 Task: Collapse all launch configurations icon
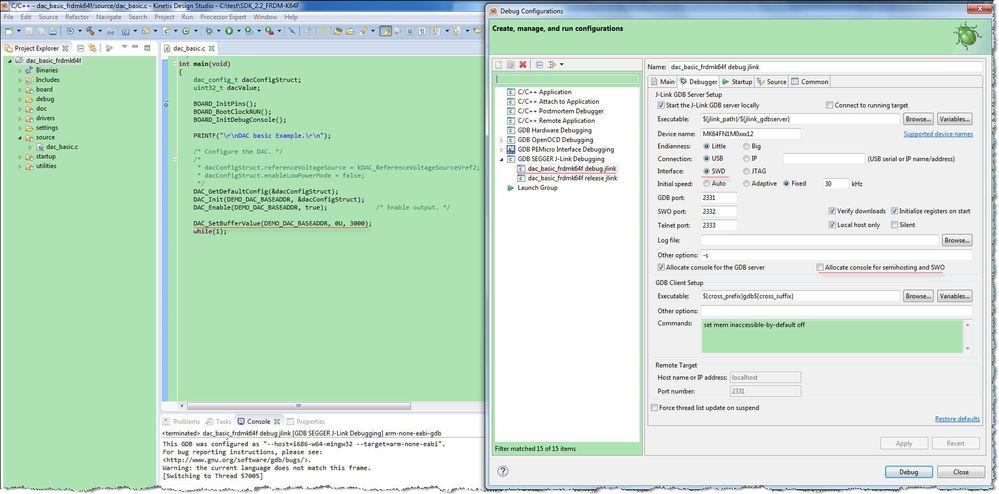pyautogui.click(x=539, y=65)
